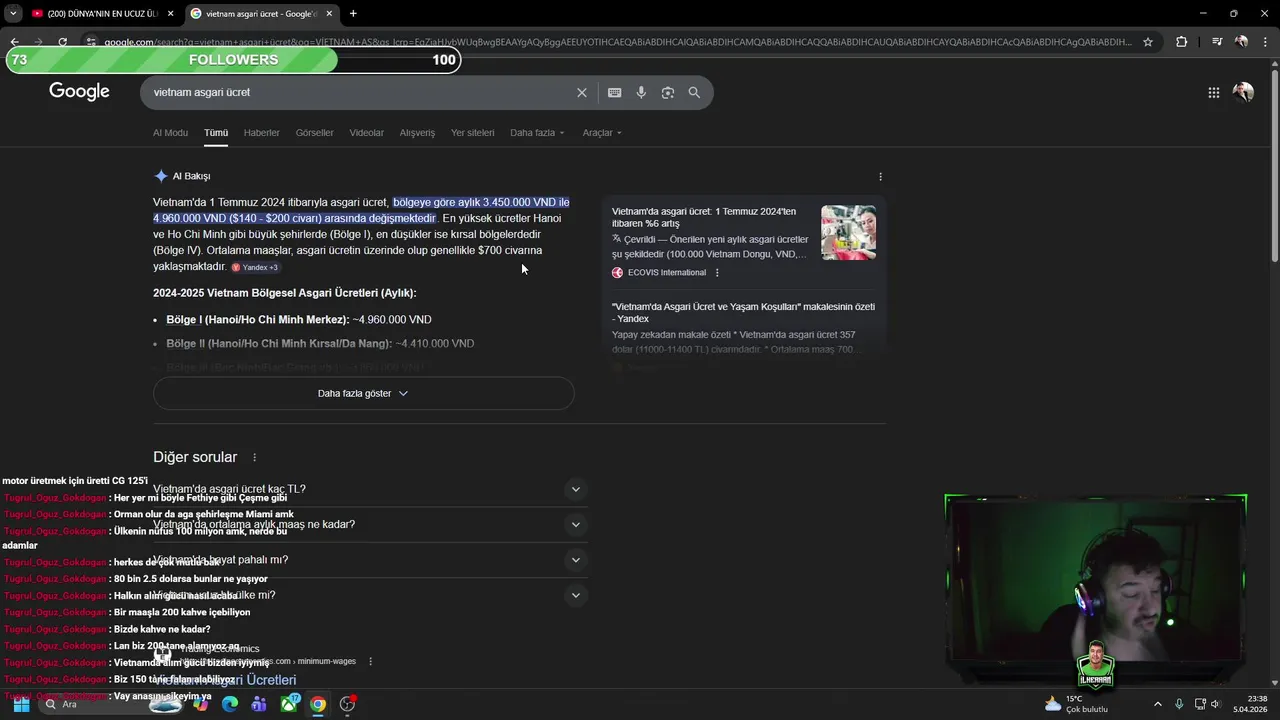Open options for the minimum-wages search result
This screenshot has height=720, width=1280.
370,661
